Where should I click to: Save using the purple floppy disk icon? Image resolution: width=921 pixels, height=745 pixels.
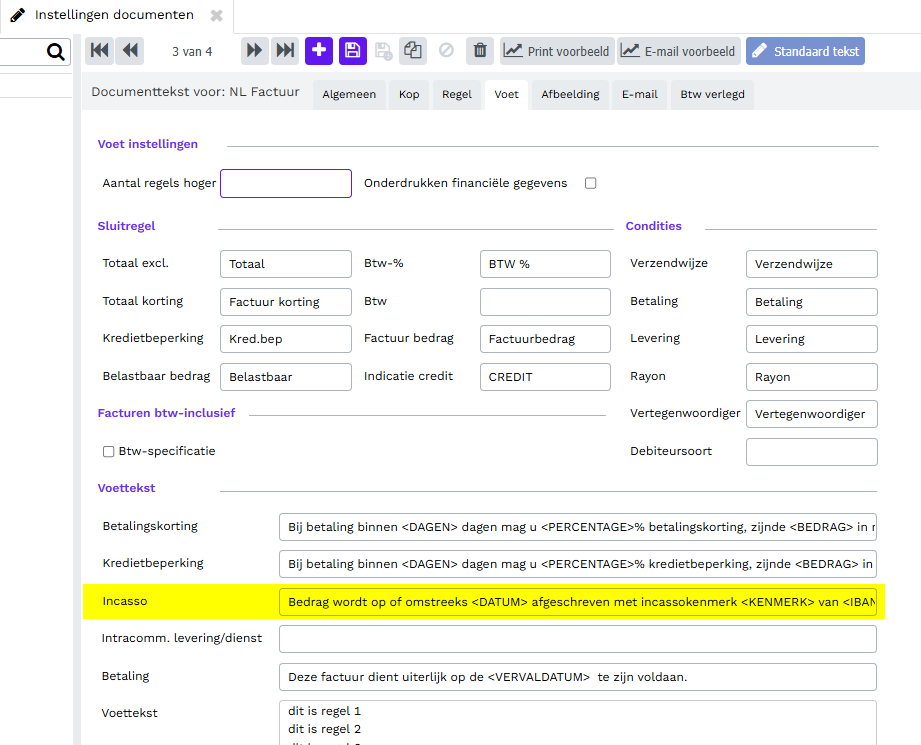click(x=353, y=51)
